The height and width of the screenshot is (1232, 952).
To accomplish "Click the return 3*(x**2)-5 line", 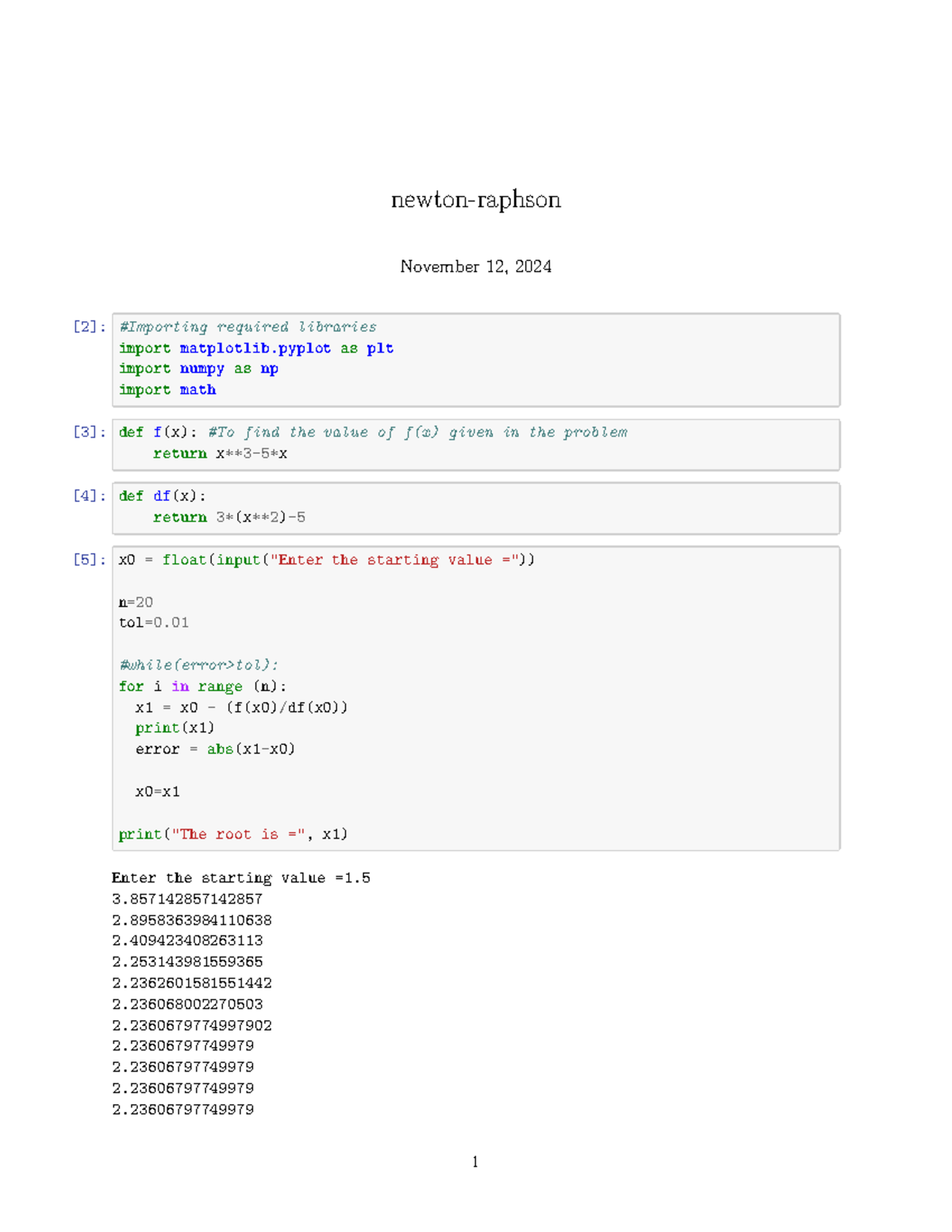I will coord(228,516).
